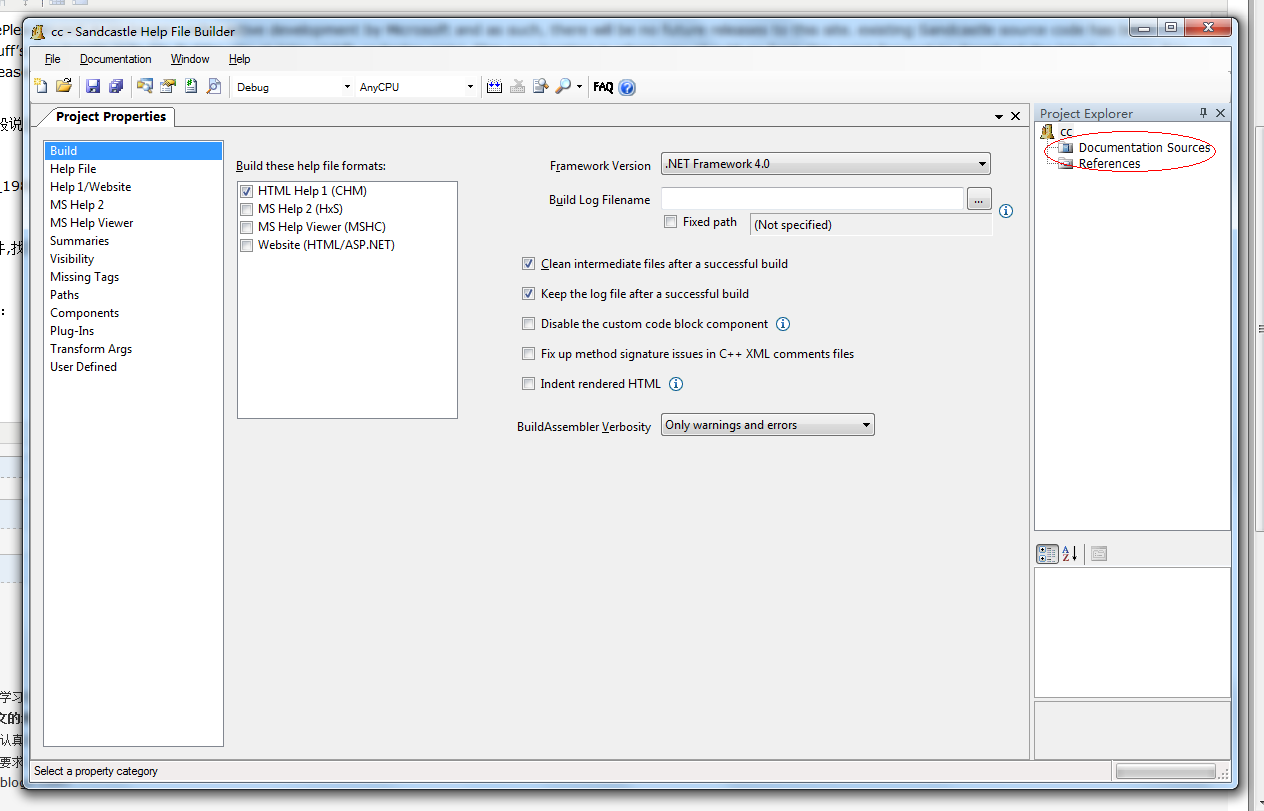
Task: Open the FAQ toolbar item
Action: (603, 87)
